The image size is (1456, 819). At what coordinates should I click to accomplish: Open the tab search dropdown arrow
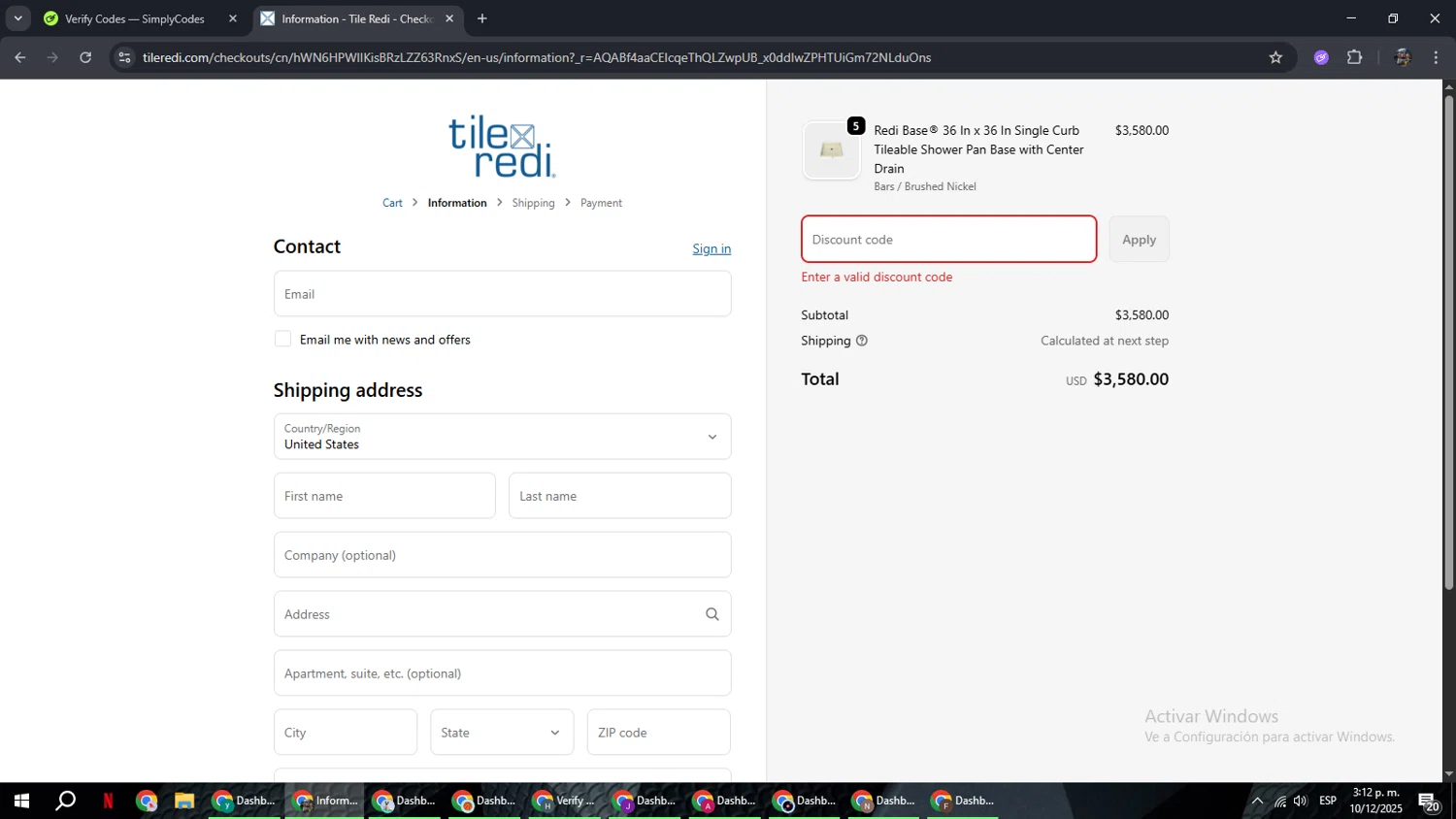click(17, 18)
